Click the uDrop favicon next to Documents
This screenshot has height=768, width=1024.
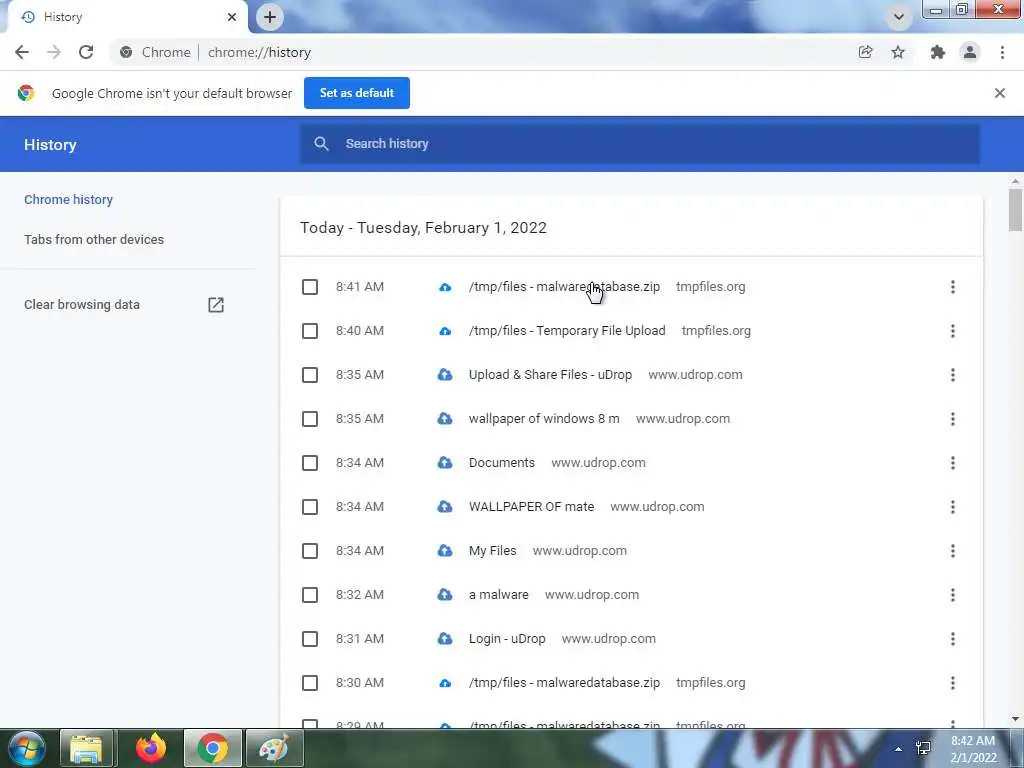[x=445, y=462]
